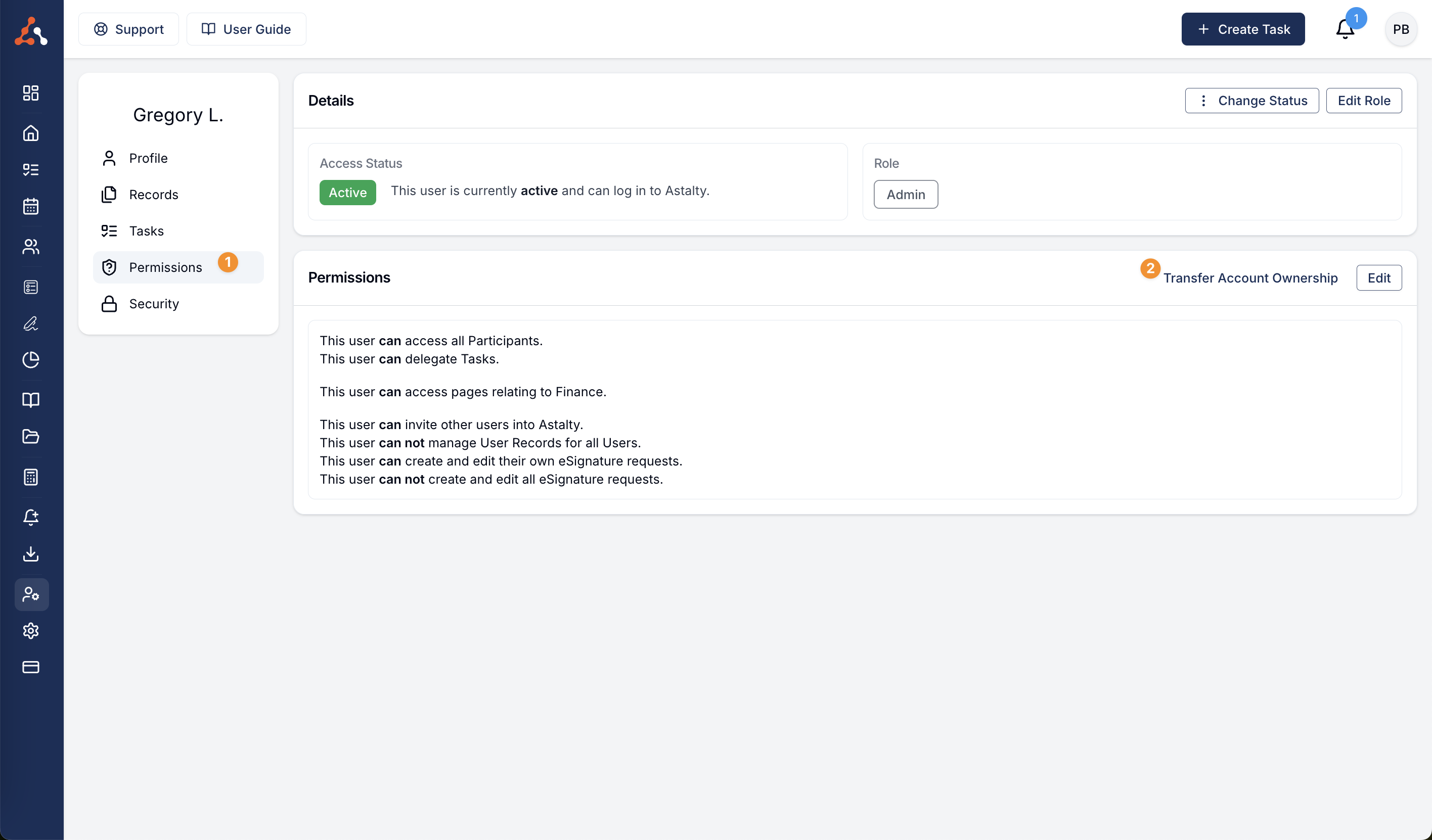
Task: Open the PB user avatar menu
Action: point(1400,29)
